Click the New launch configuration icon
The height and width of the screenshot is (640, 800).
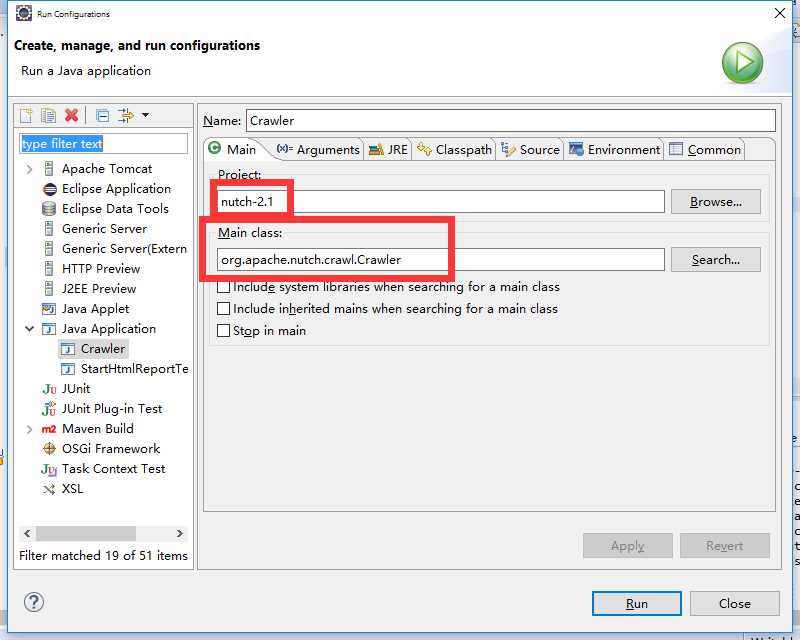[26, 115]
